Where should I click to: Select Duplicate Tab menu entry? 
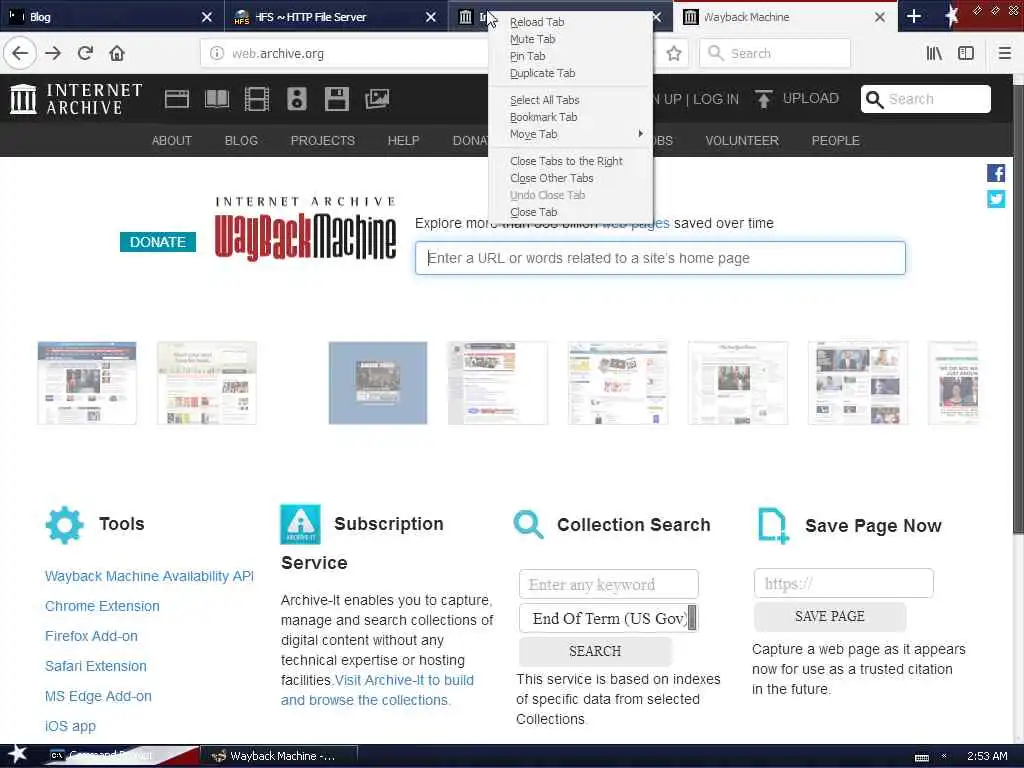click(x=570, y=73)
